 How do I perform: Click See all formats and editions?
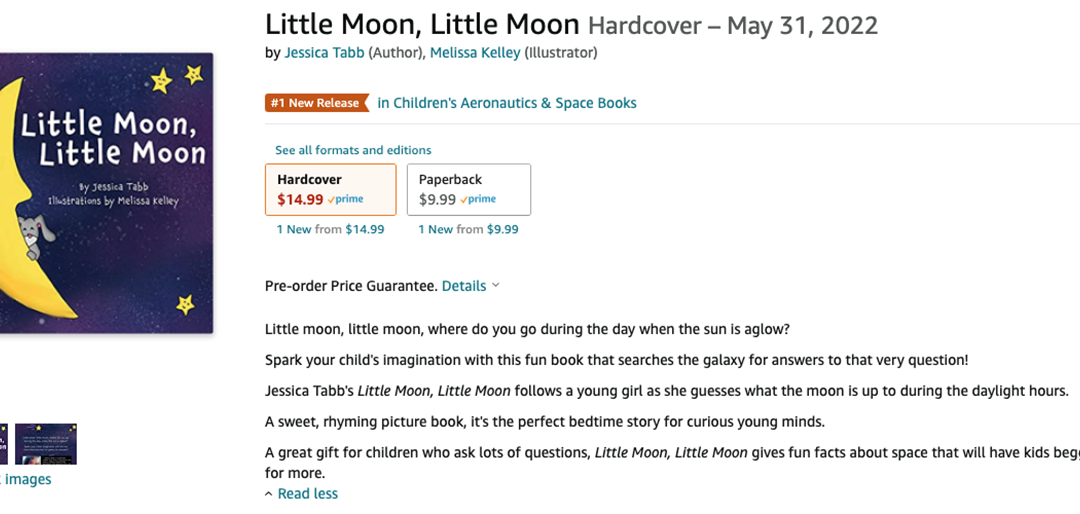353,150
